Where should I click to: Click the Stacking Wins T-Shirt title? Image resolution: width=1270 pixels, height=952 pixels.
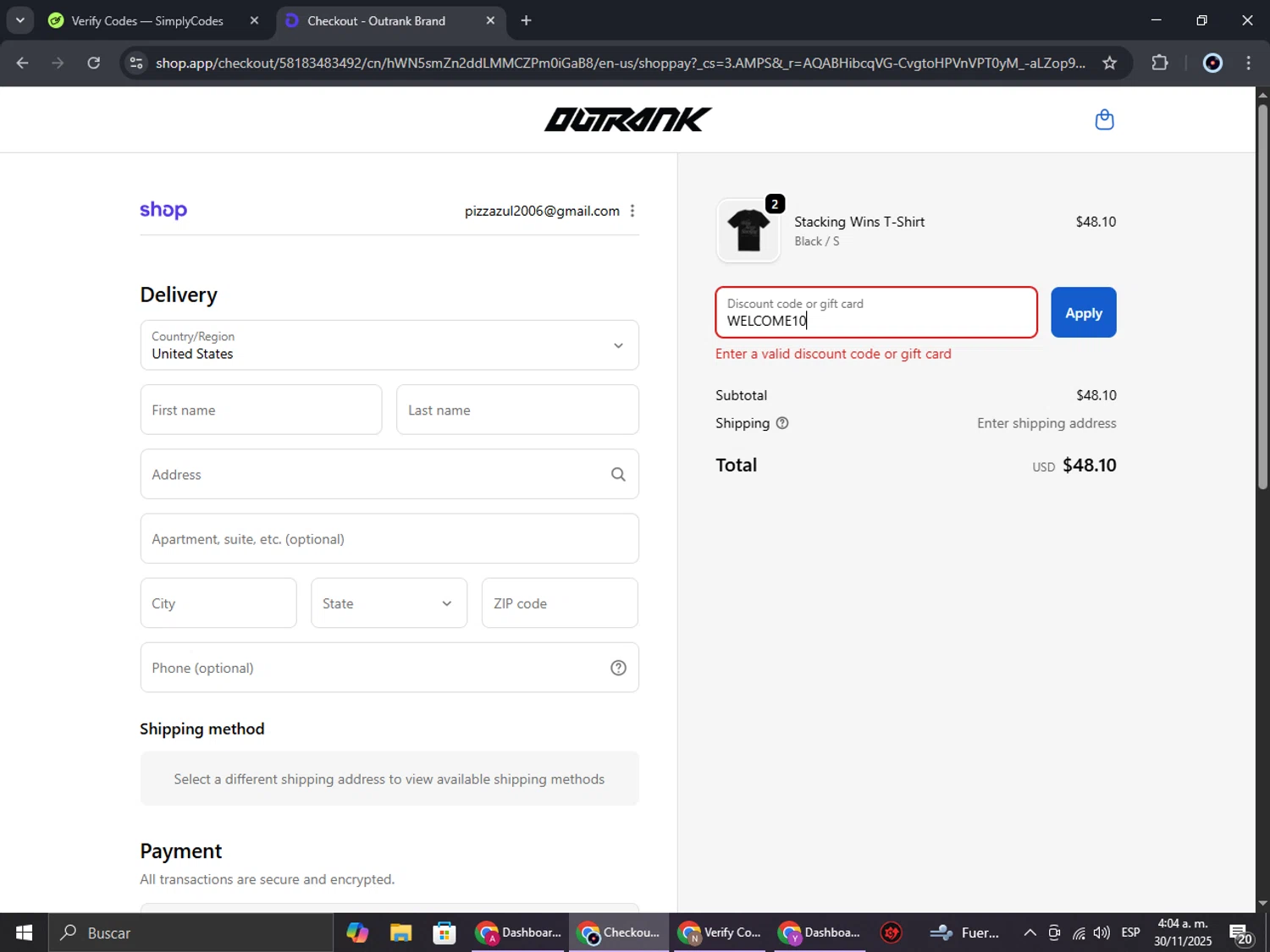pos(859,222)
